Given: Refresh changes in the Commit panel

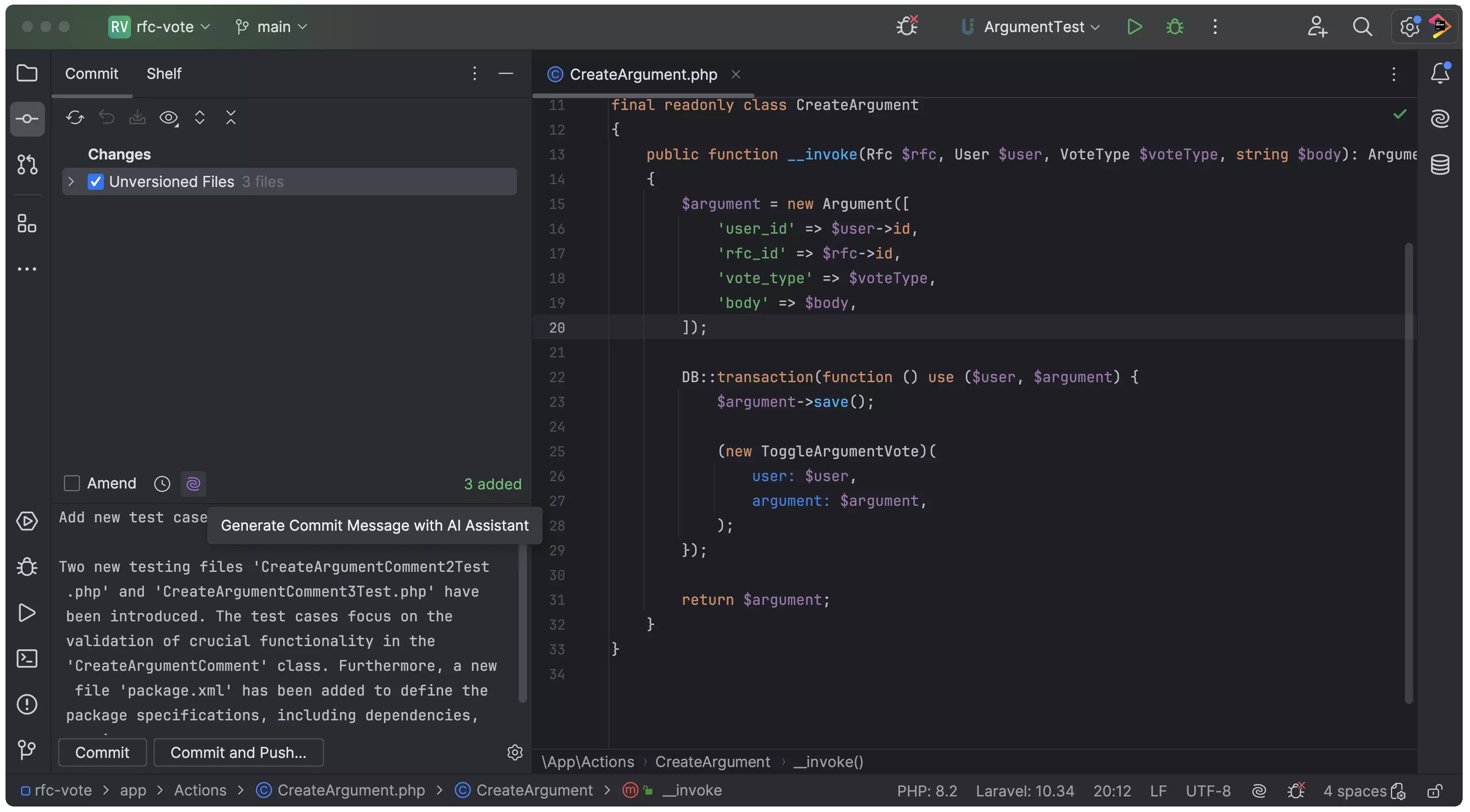Looking at the screenshot, I should coord(75,118).
